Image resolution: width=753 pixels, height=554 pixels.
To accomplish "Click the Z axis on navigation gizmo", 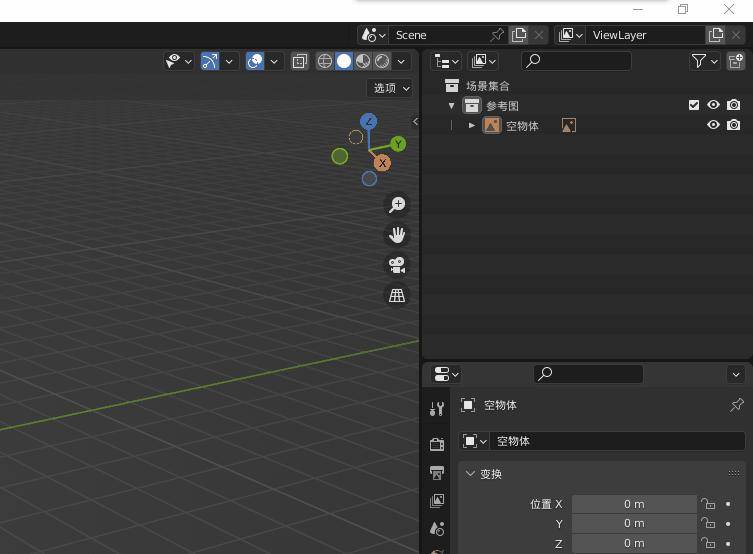I will (368, 122).
